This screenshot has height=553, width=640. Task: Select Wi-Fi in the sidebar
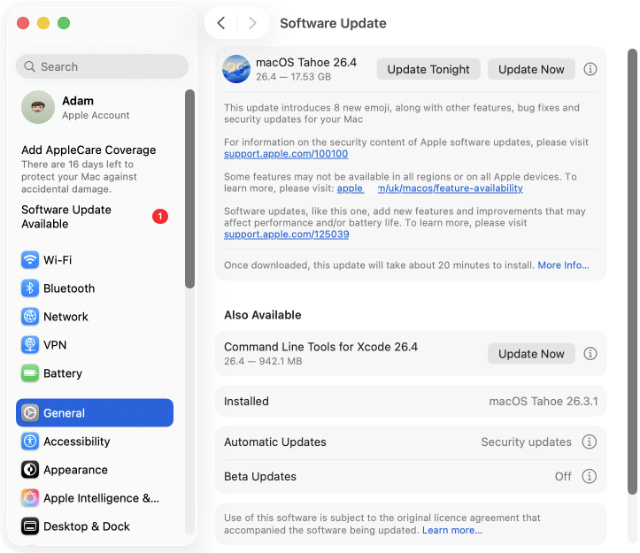tap(95, 260)
